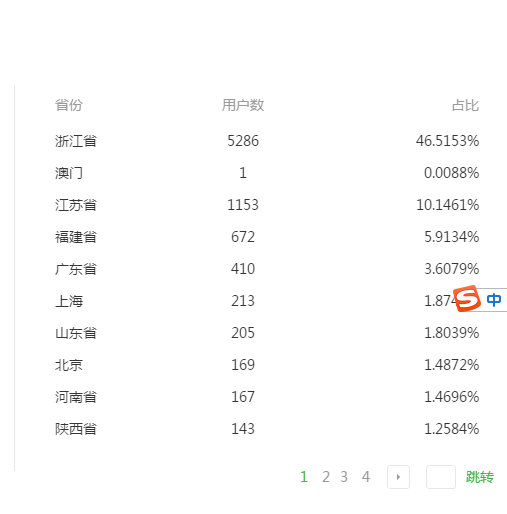Focus the page number jump input box

[x=441, y=477]
